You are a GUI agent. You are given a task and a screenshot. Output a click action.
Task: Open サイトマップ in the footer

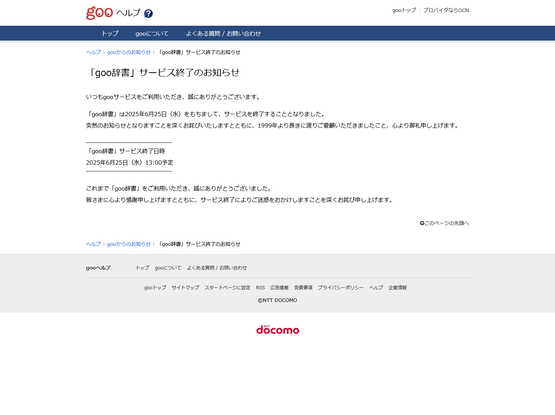point(185,288)
